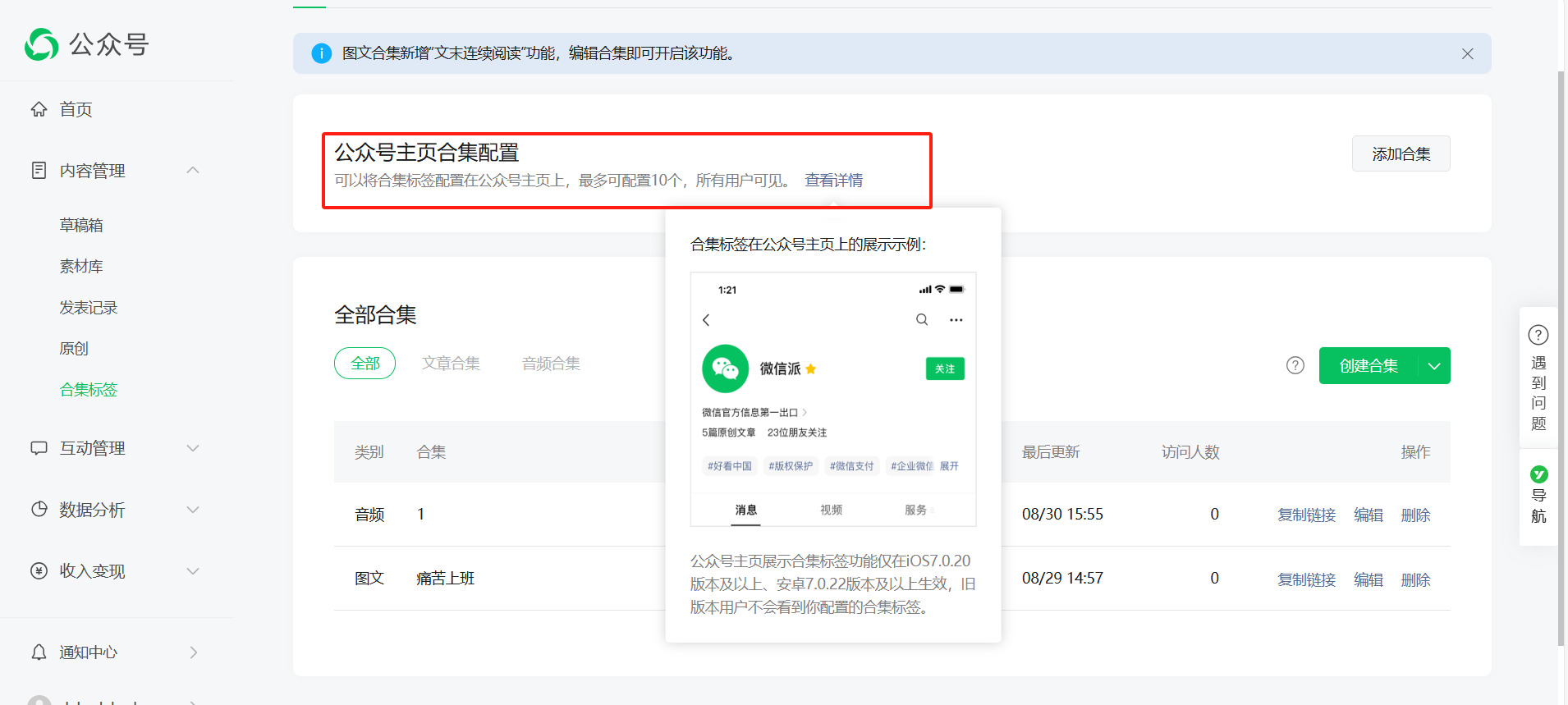Open the 查看详情 link
This screenshot has width=1568, height=705.
[x=833, y=180]
